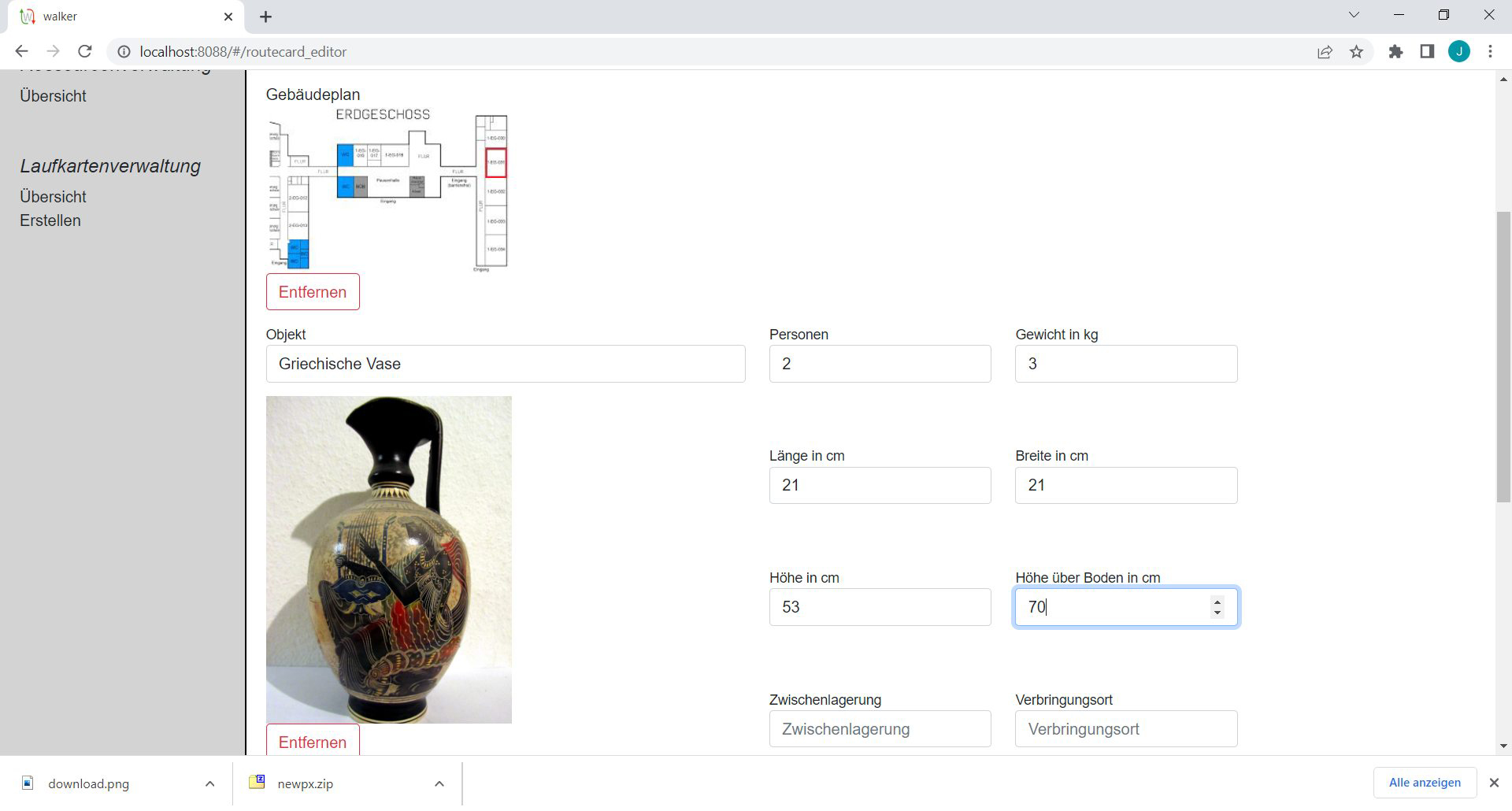
Task: Expand options for newpx.zip
Action: pyautogui.click(x=439, y=783)
